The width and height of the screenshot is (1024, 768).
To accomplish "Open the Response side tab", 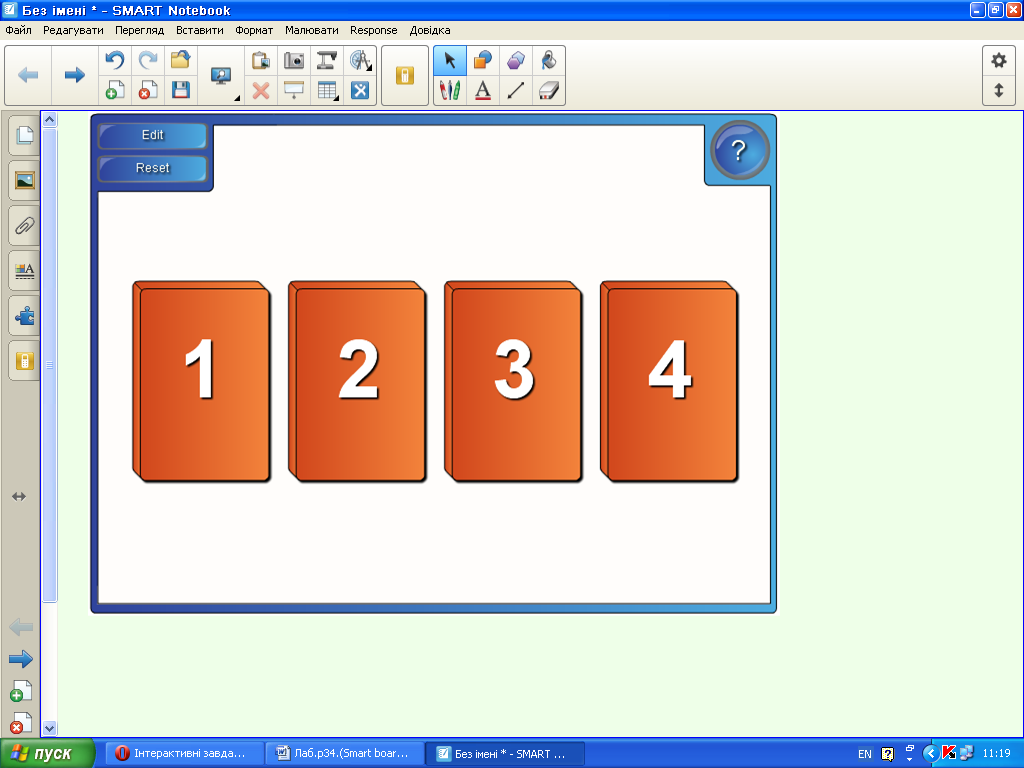I will click(x=24, y=361).
